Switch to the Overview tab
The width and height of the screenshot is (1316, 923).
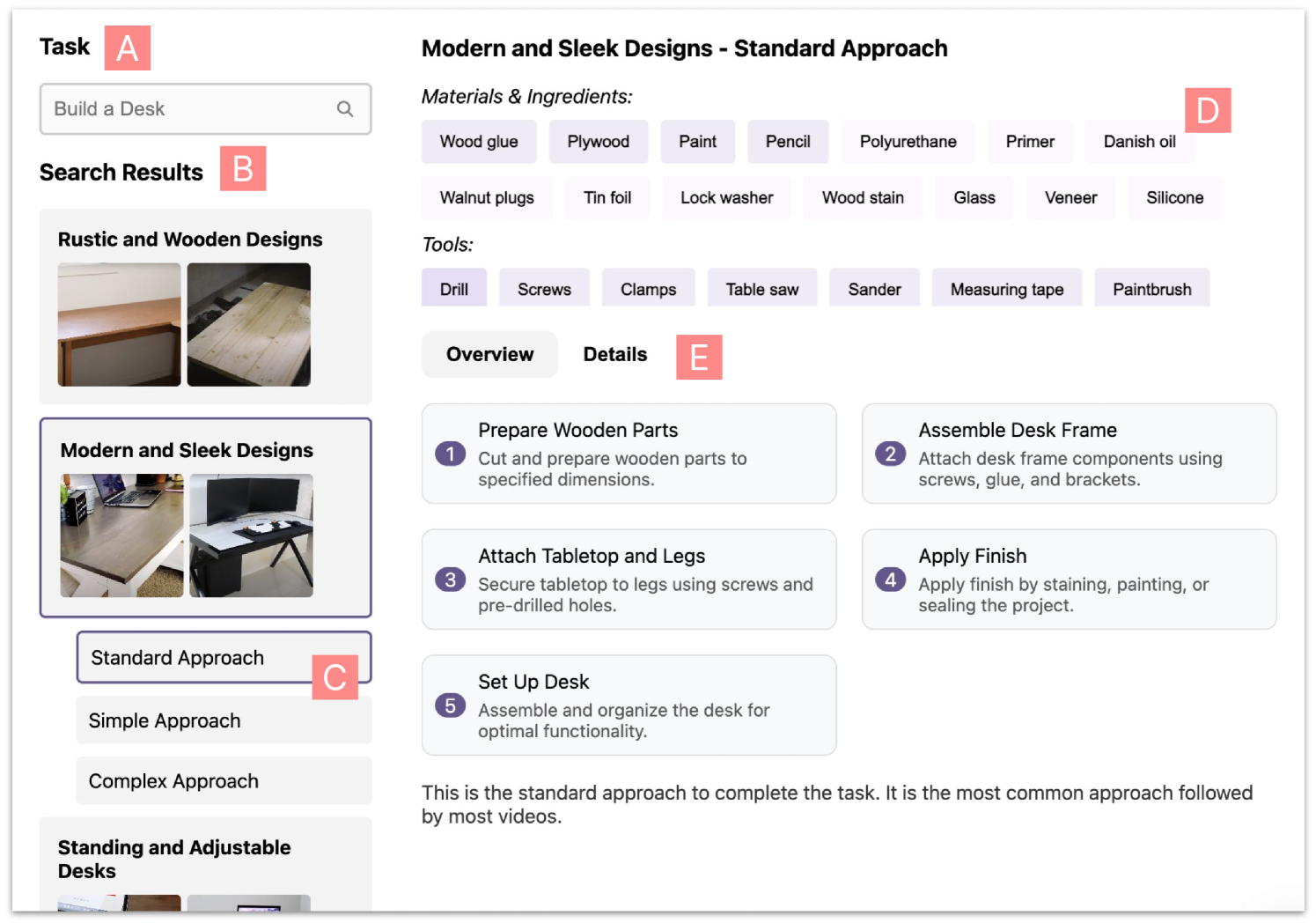point(489,354)
